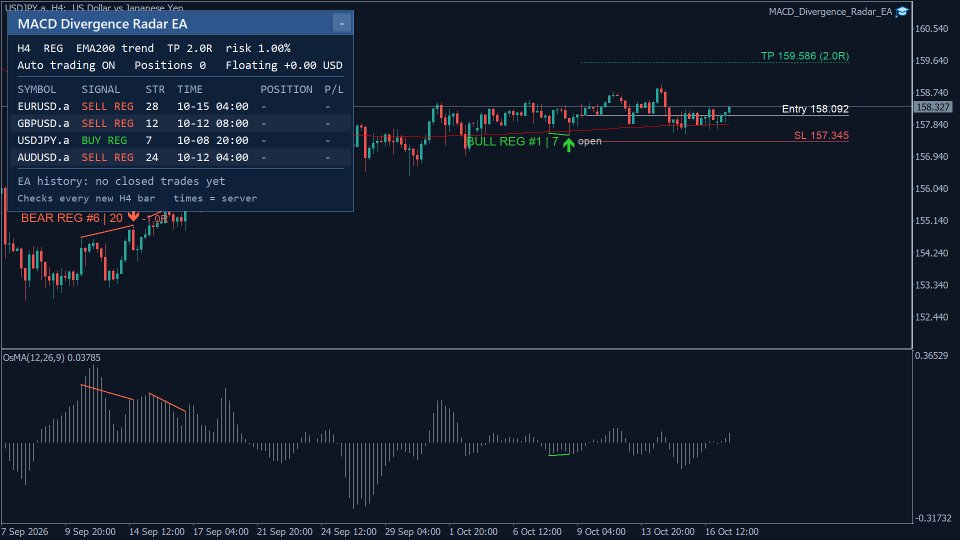Click the 6 Oct 12:00 time axis label
The image size is (960, 540).
tap(537, 531)
